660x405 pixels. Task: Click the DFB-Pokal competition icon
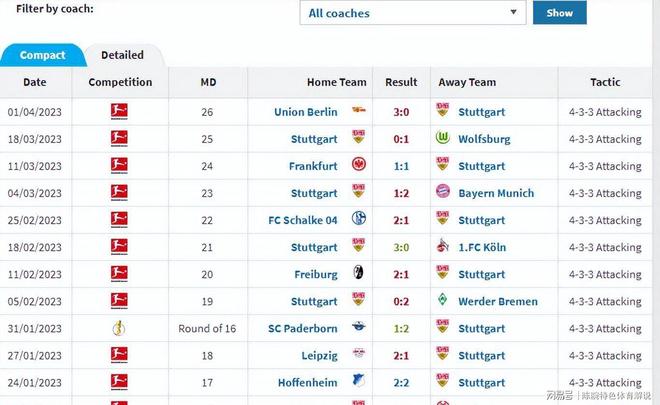(119, 328)
